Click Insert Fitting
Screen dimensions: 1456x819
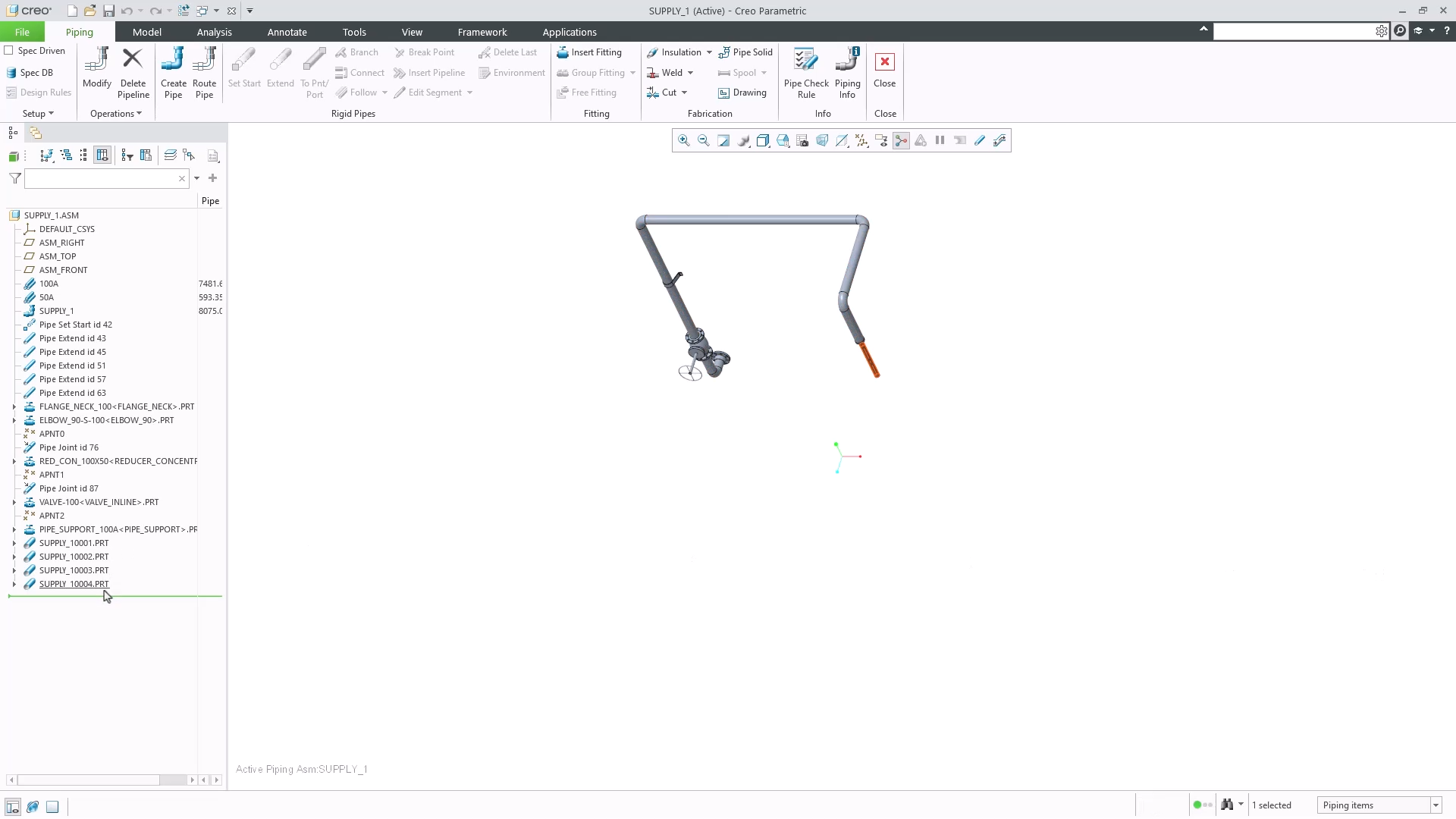[589, 52]
